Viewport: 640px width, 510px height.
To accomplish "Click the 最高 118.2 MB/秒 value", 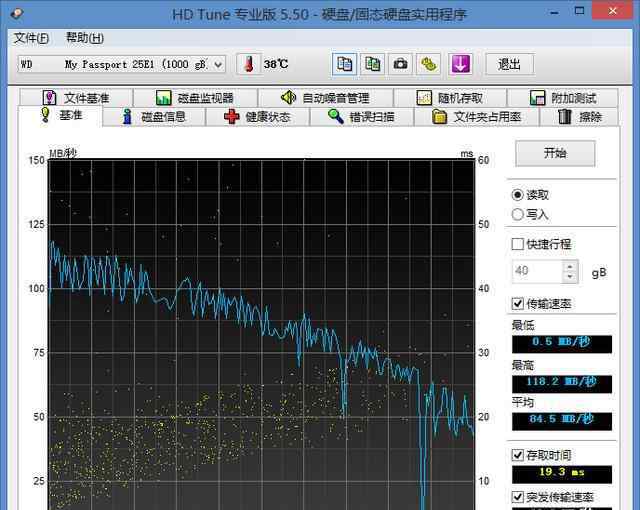I will point(562,384).
